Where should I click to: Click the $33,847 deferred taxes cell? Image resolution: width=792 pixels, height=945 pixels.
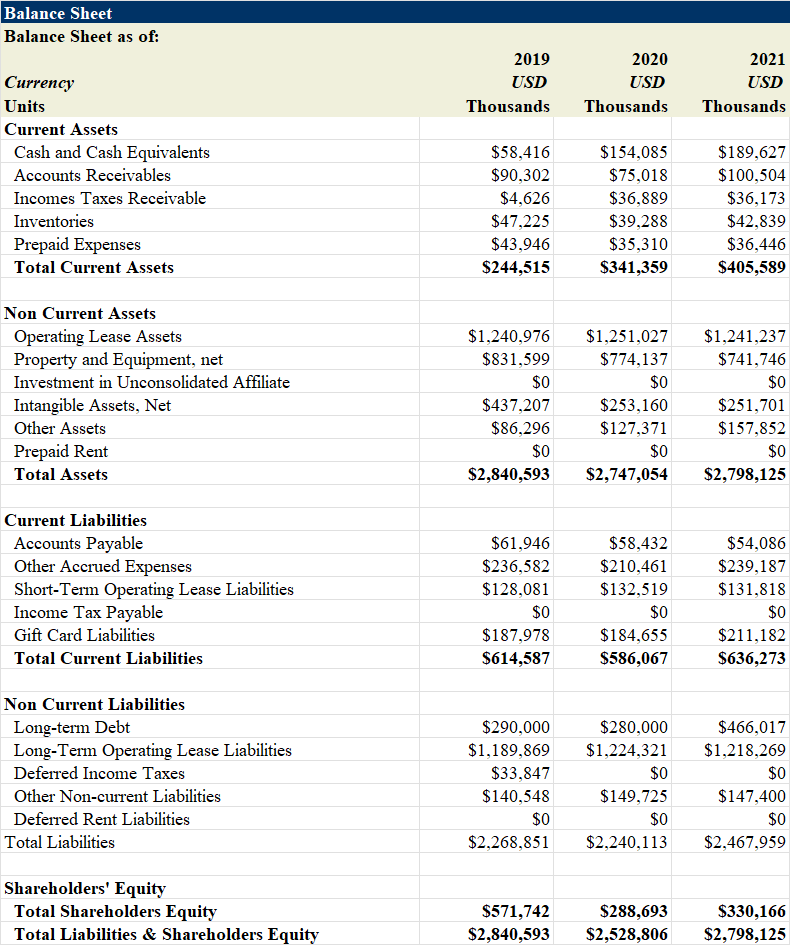(x=520, y=773)
